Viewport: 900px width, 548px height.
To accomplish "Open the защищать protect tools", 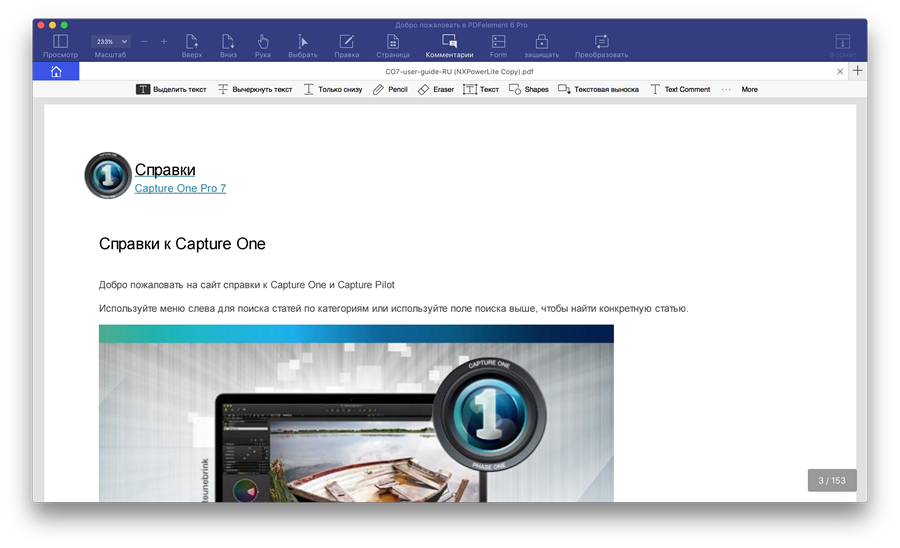I will [x=541, y=46].
